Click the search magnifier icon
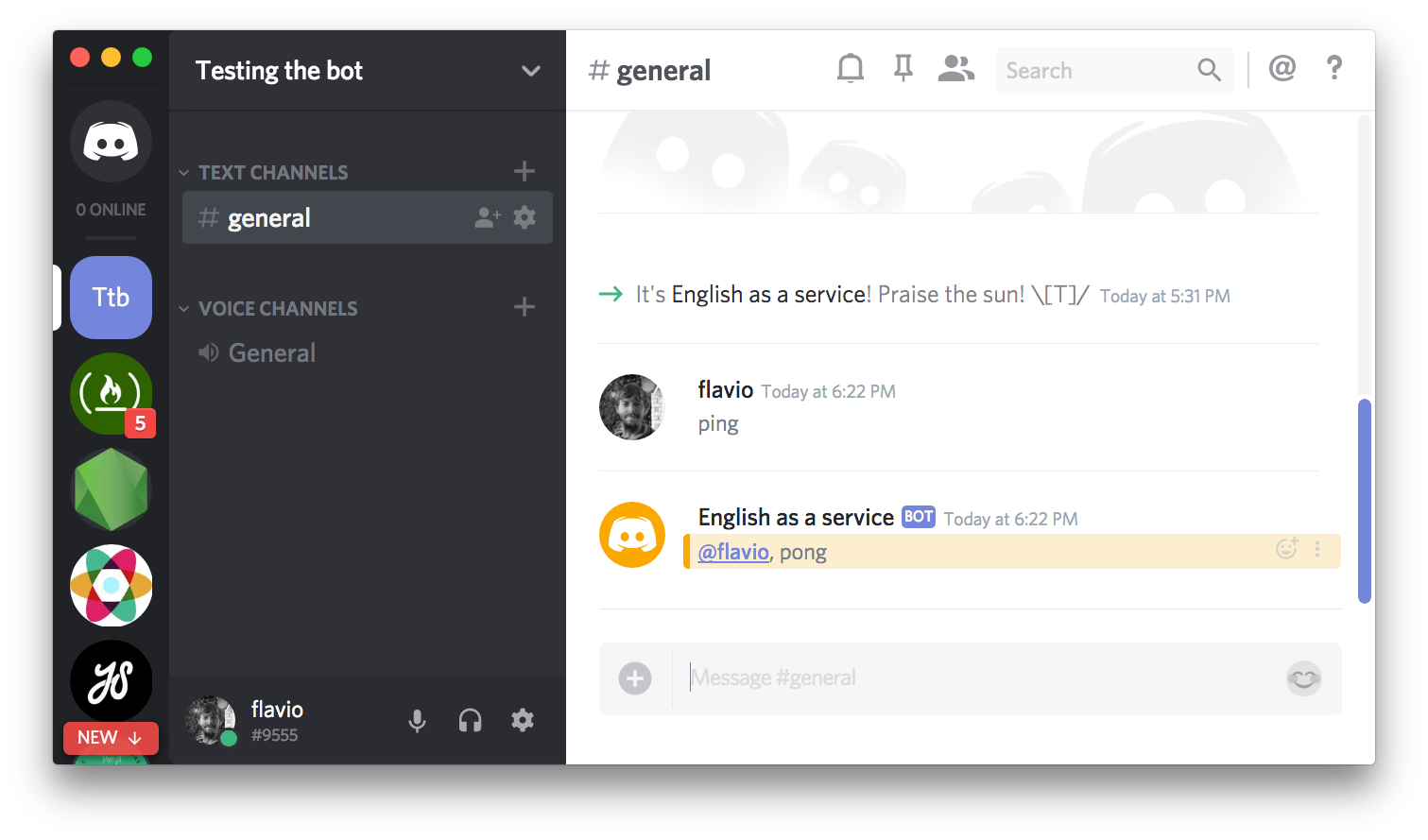Viewport: 1428px width, 840px height. click(1209, 69)
